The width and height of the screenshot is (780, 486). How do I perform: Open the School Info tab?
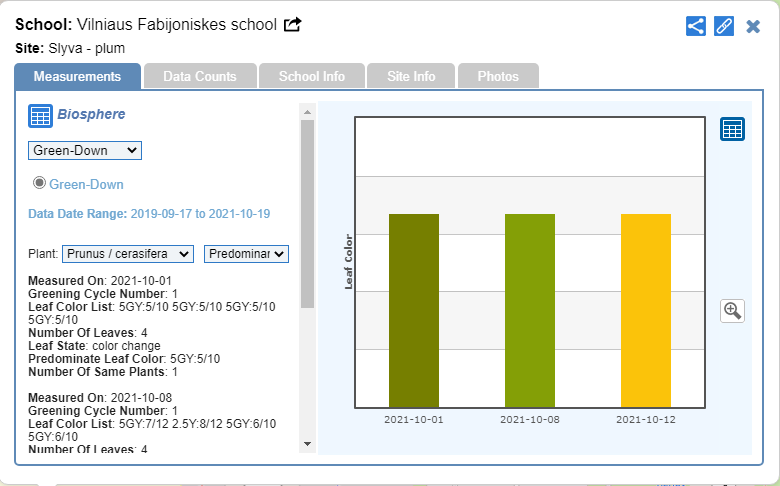point(312,76)
